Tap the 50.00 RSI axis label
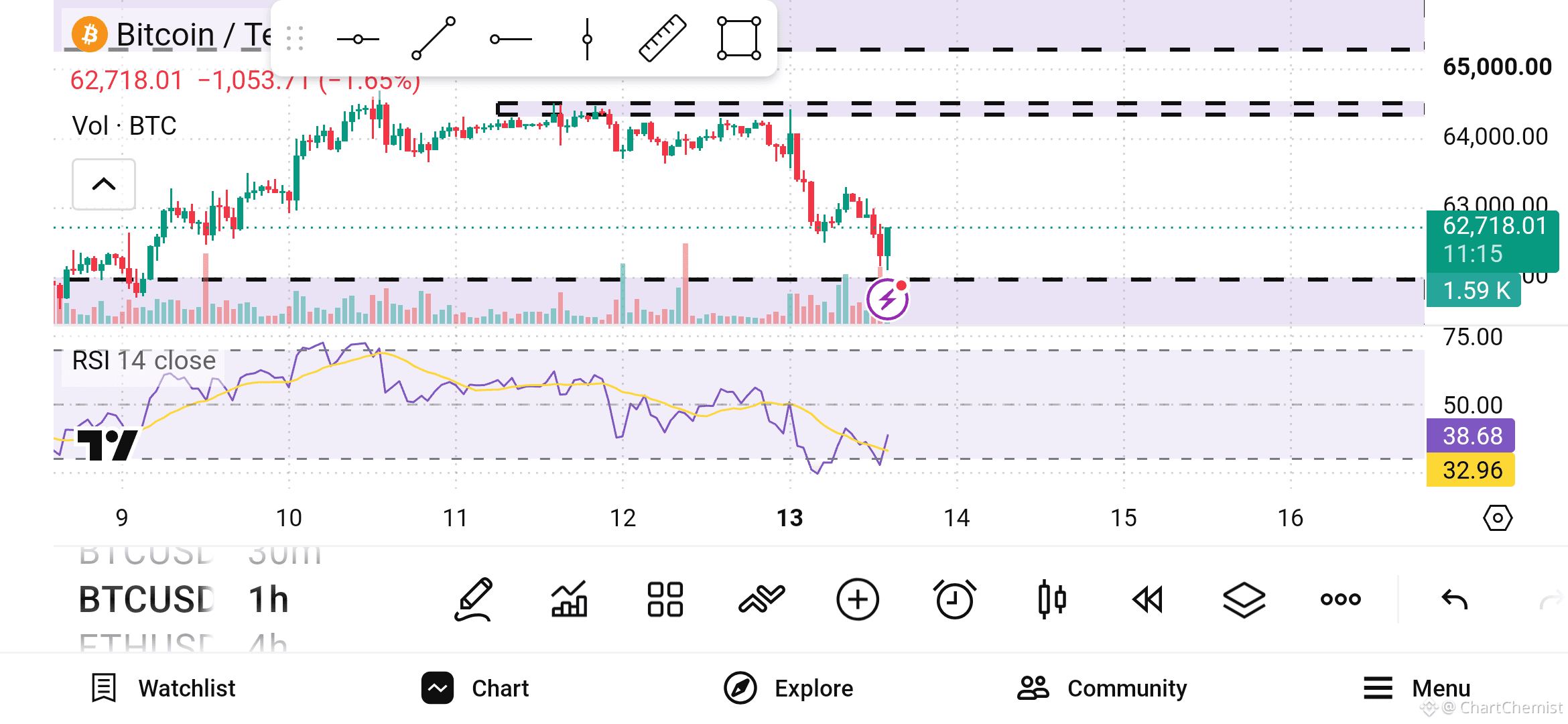The image size is (1568, 724). (x=1473, y=405)
